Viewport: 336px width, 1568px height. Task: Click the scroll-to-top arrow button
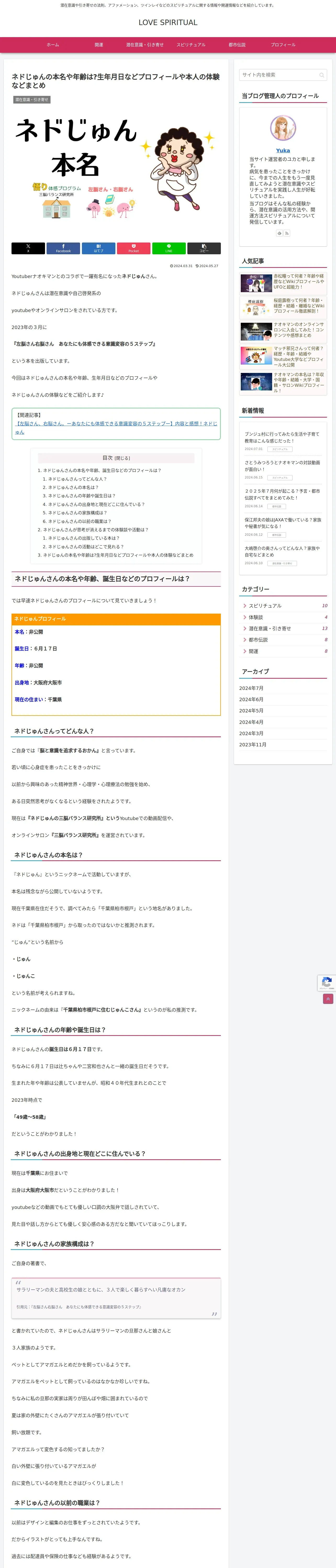(328, 999)
